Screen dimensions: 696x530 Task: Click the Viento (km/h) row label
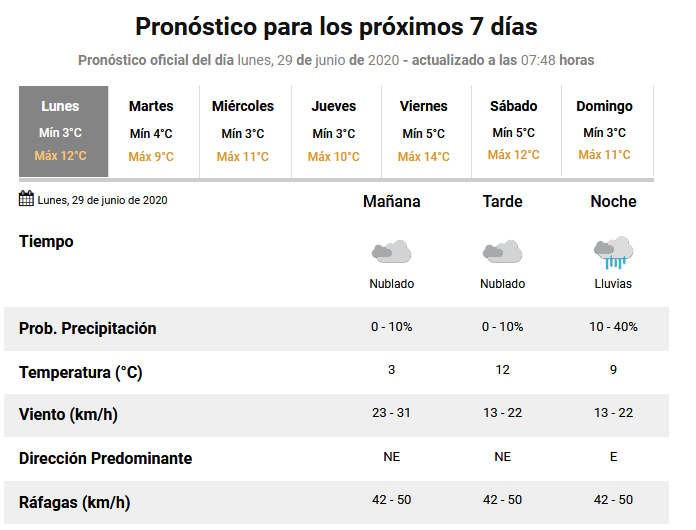[75, 414]
